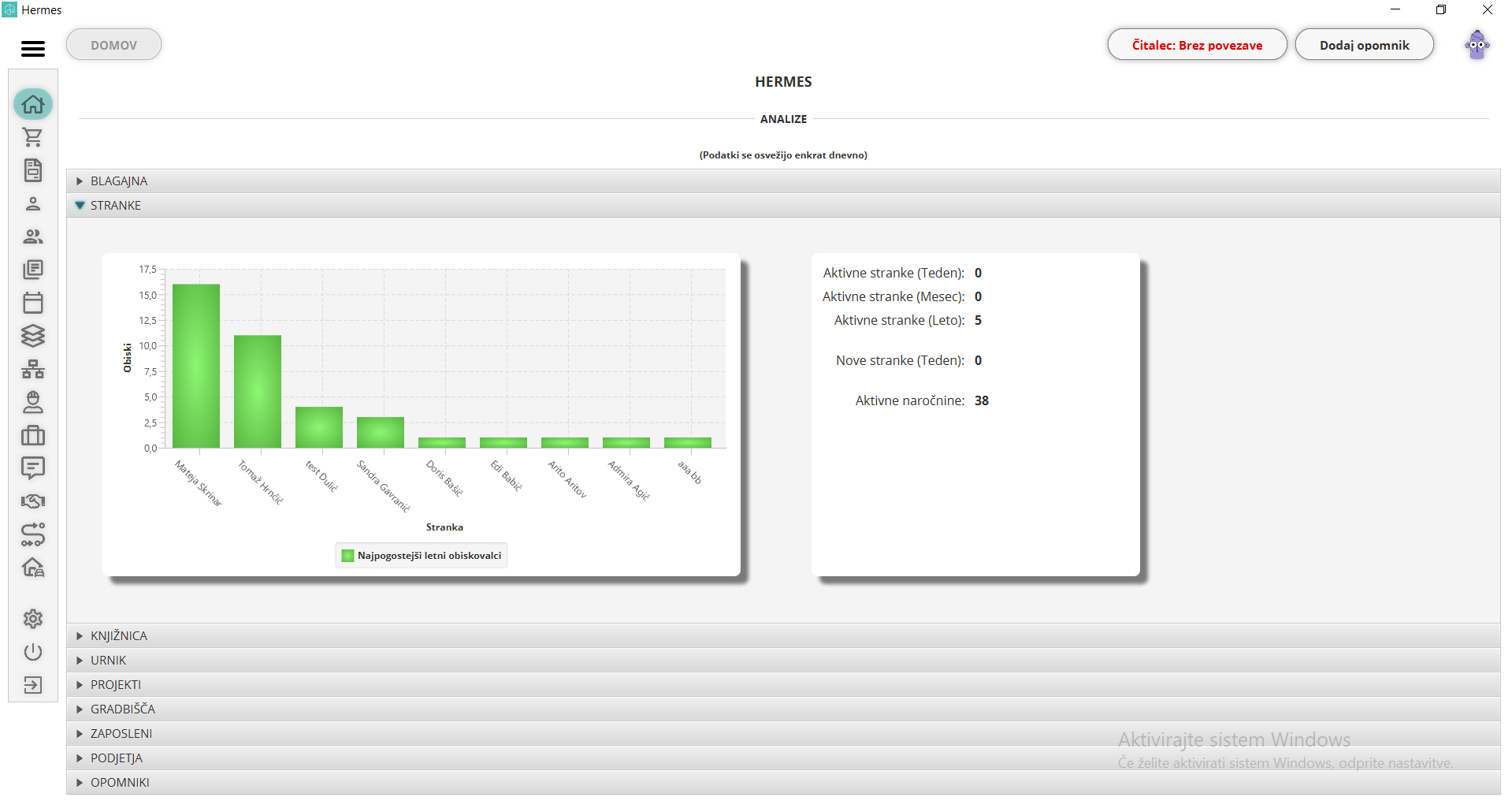Minimize the Hermes window
Image resolution: width=1512 pixels, height=808 pixels.
point(1395,9)
